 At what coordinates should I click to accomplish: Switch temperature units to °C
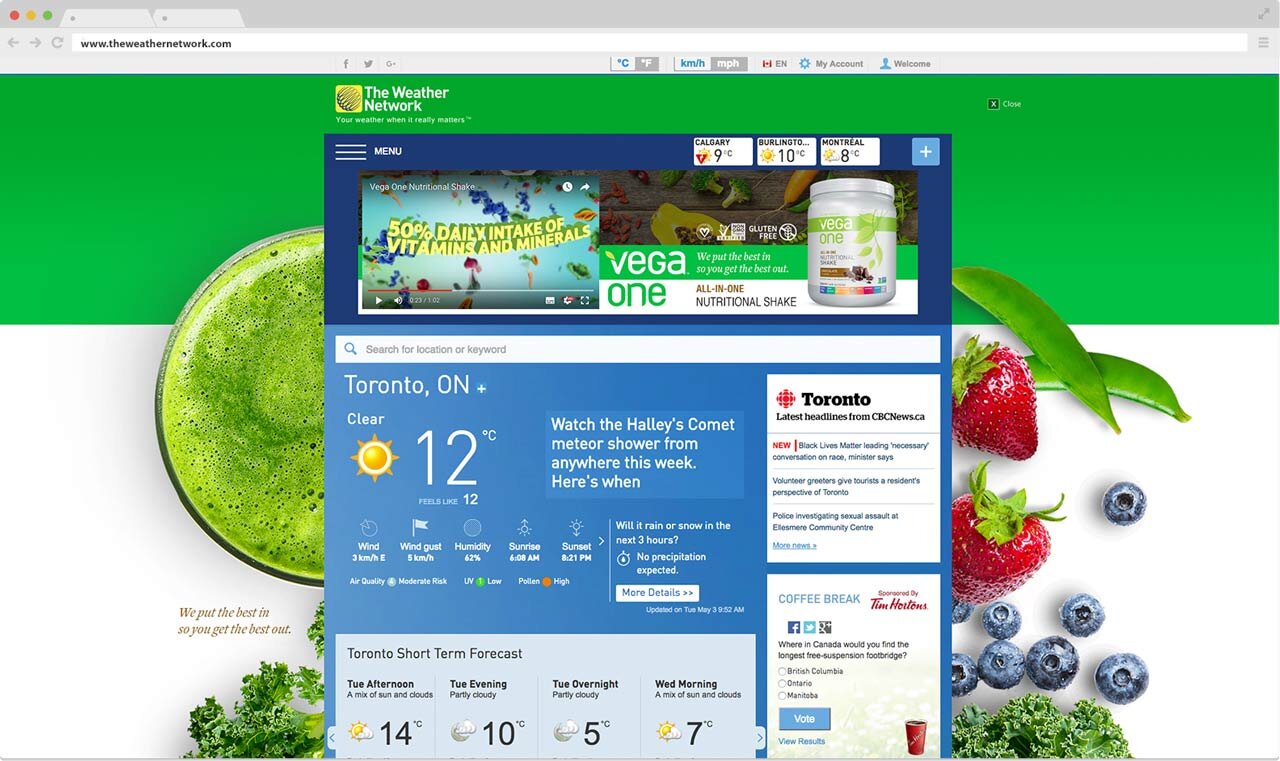tap(623, 64)
